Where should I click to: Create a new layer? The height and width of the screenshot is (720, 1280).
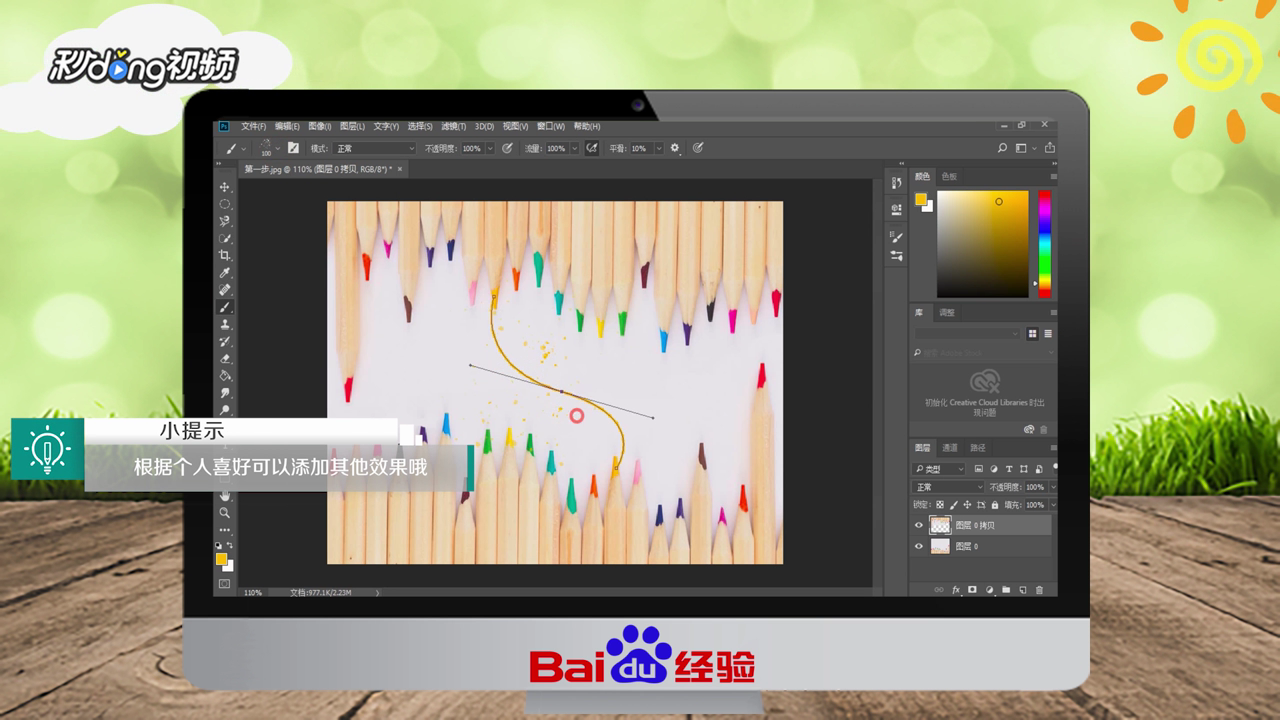click(1022, 590)
